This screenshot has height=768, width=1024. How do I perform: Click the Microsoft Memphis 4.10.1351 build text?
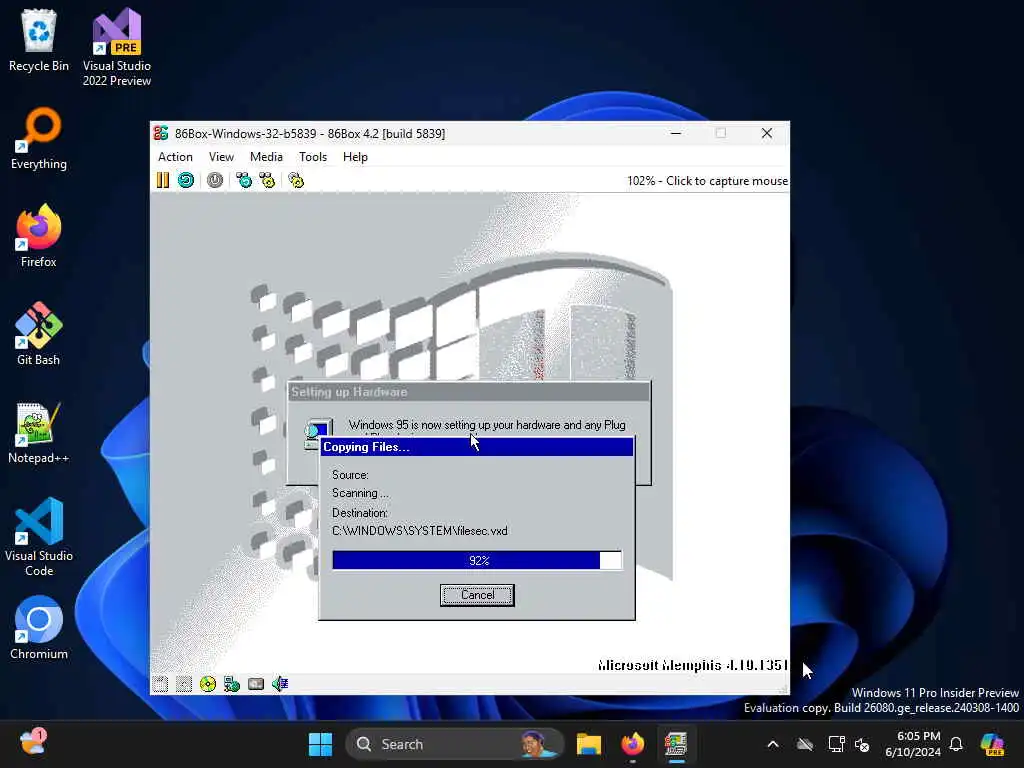point(692,665)
